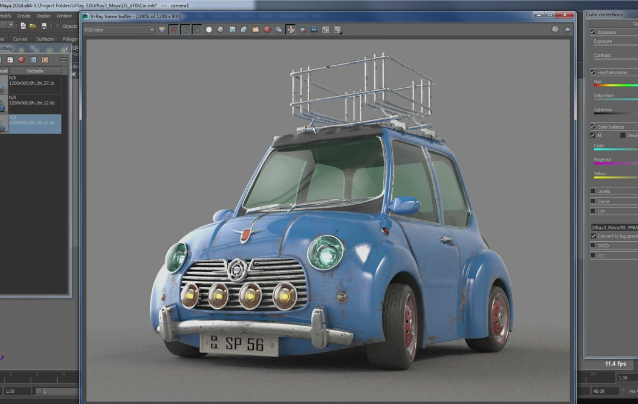This screenshot has height=404, width=638.
Task: Set history image as A
Action: (33, 60)
